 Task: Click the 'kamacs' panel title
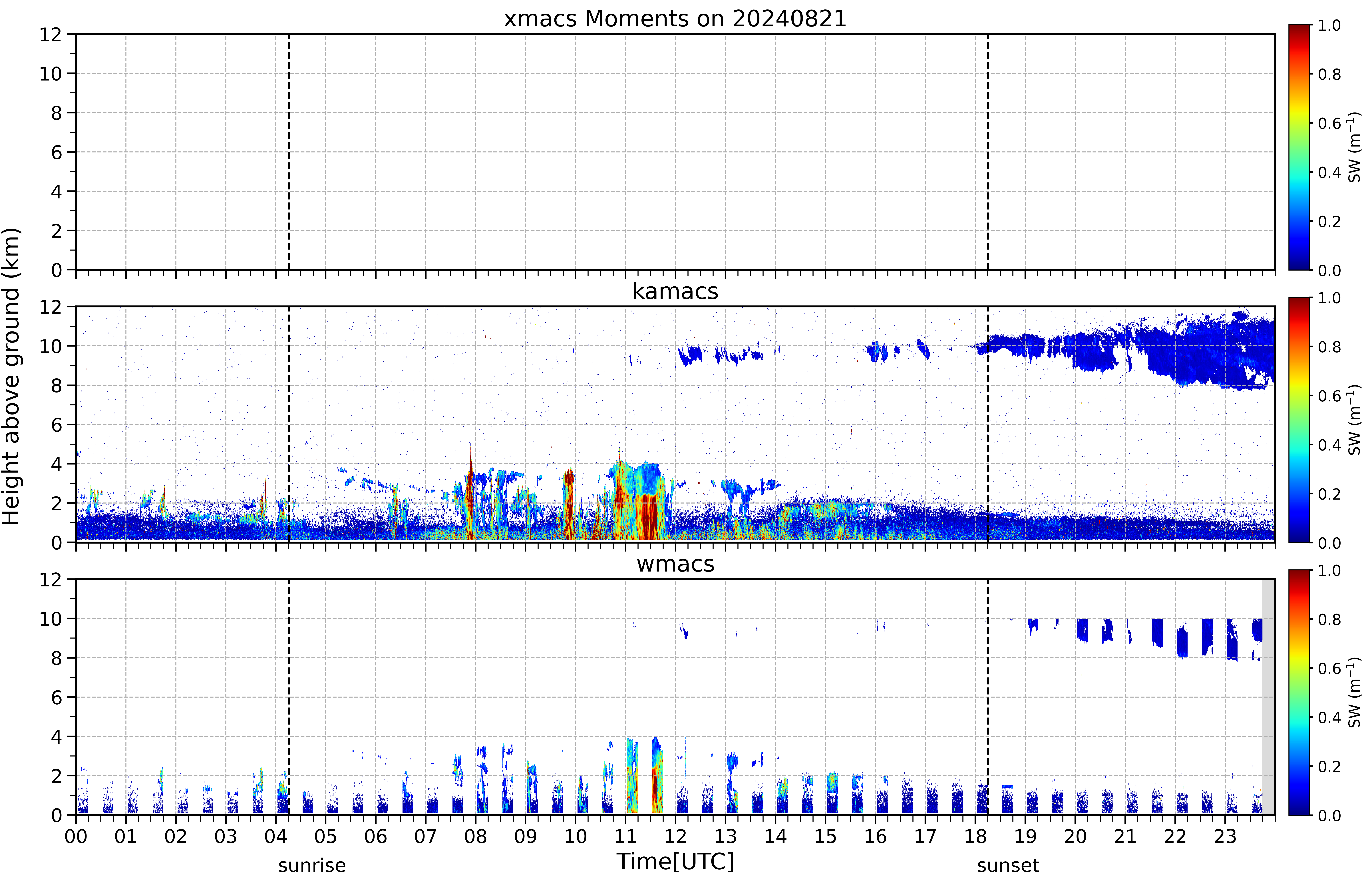(675, 291)
